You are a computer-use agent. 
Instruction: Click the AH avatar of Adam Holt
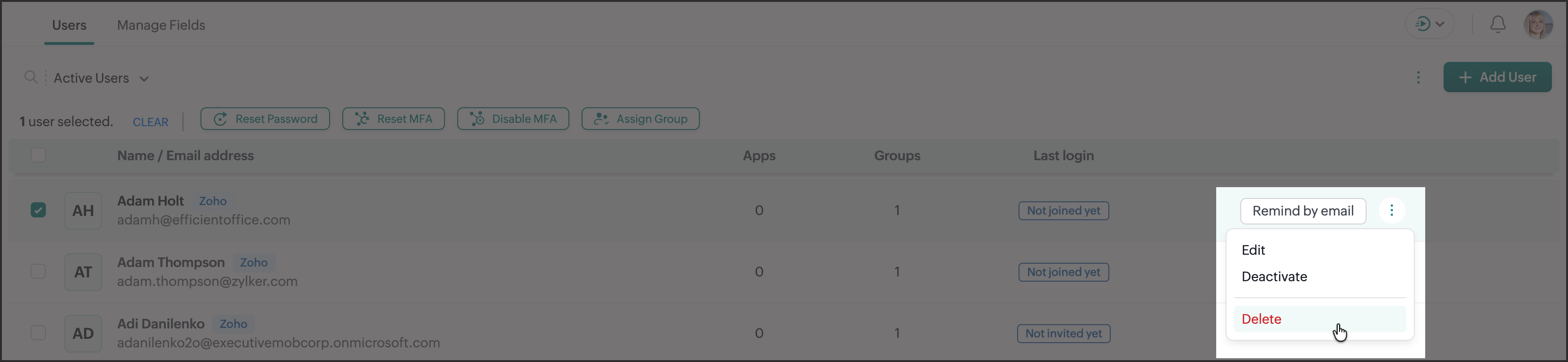point(83,210)
